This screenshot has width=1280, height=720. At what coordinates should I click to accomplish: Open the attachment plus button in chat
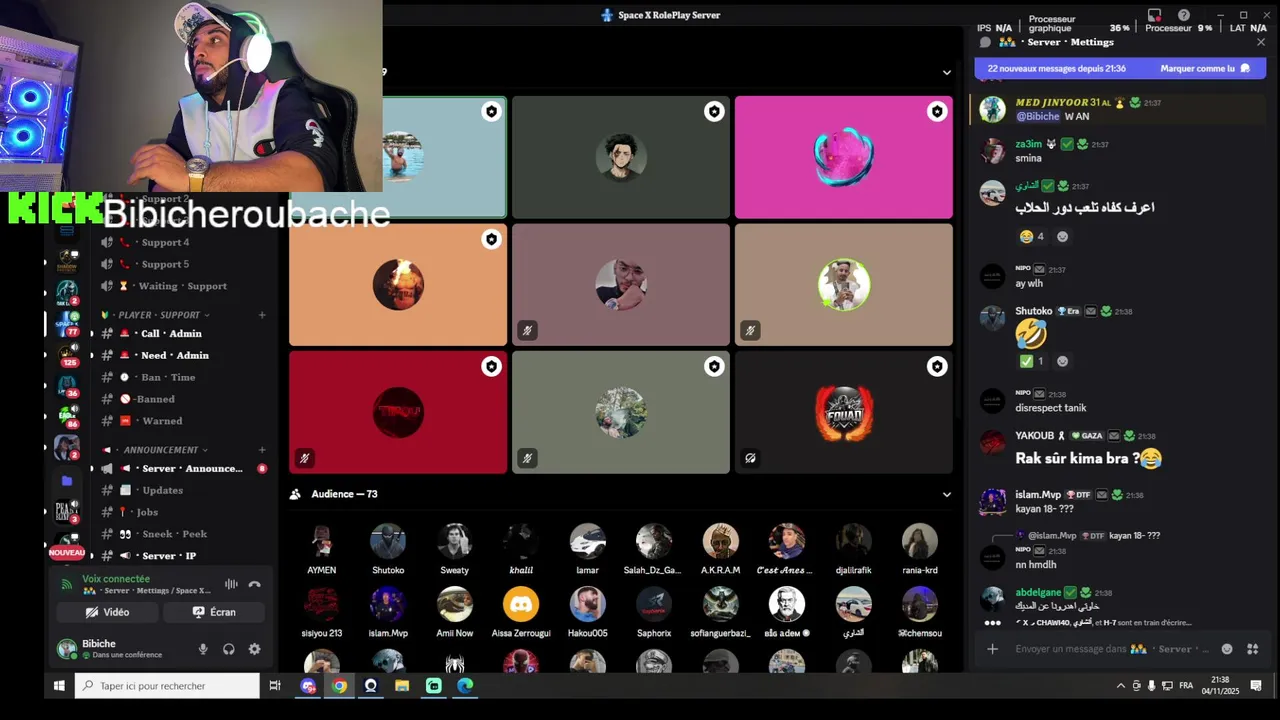click(x=992, y=649)
